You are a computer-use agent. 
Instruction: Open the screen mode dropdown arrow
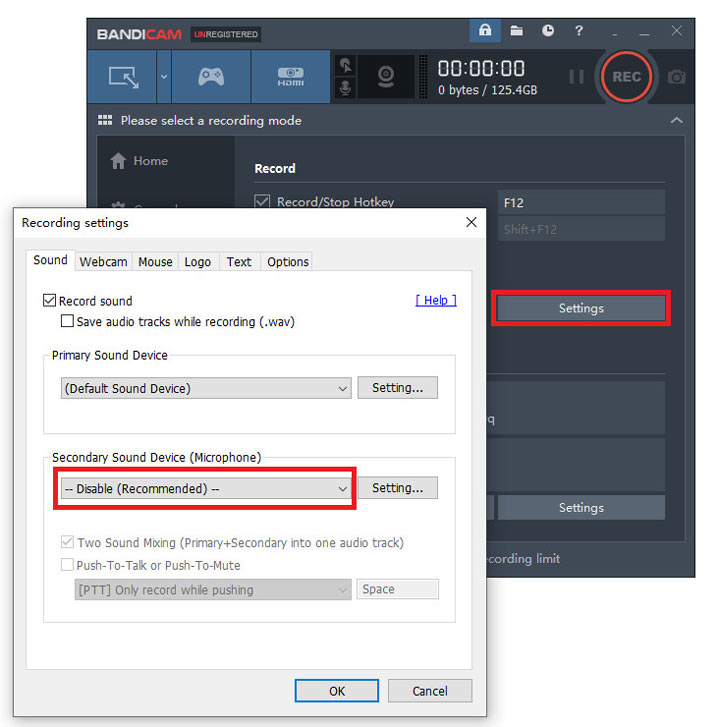pos(164,77)
